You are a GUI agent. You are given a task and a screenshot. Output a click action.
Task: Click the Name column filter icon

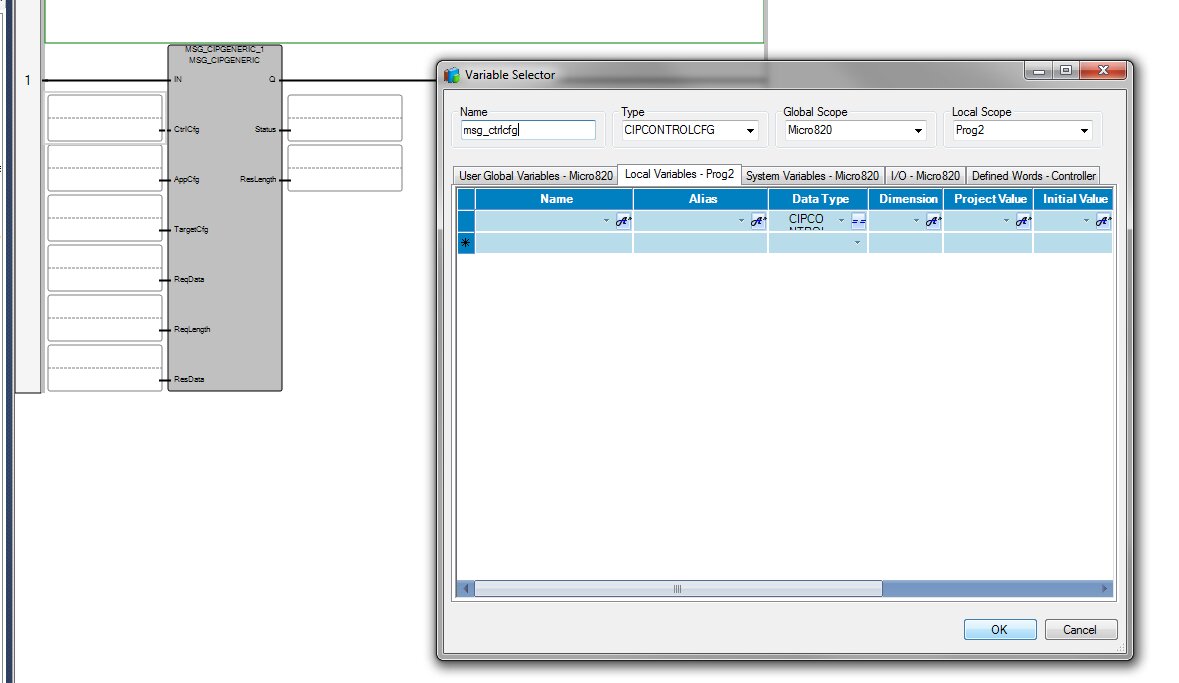pyautogui.click(x=623, y=221)
